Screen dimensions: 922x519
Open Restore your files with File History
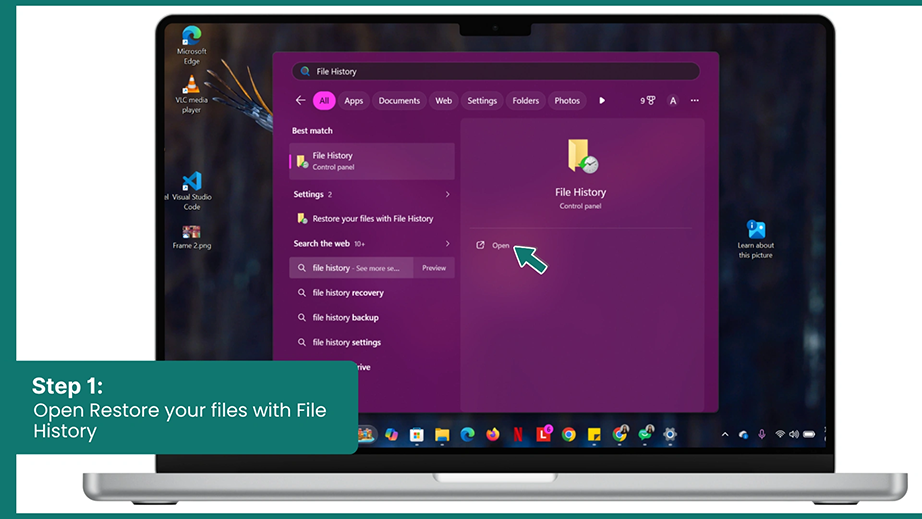click(372, 219)
